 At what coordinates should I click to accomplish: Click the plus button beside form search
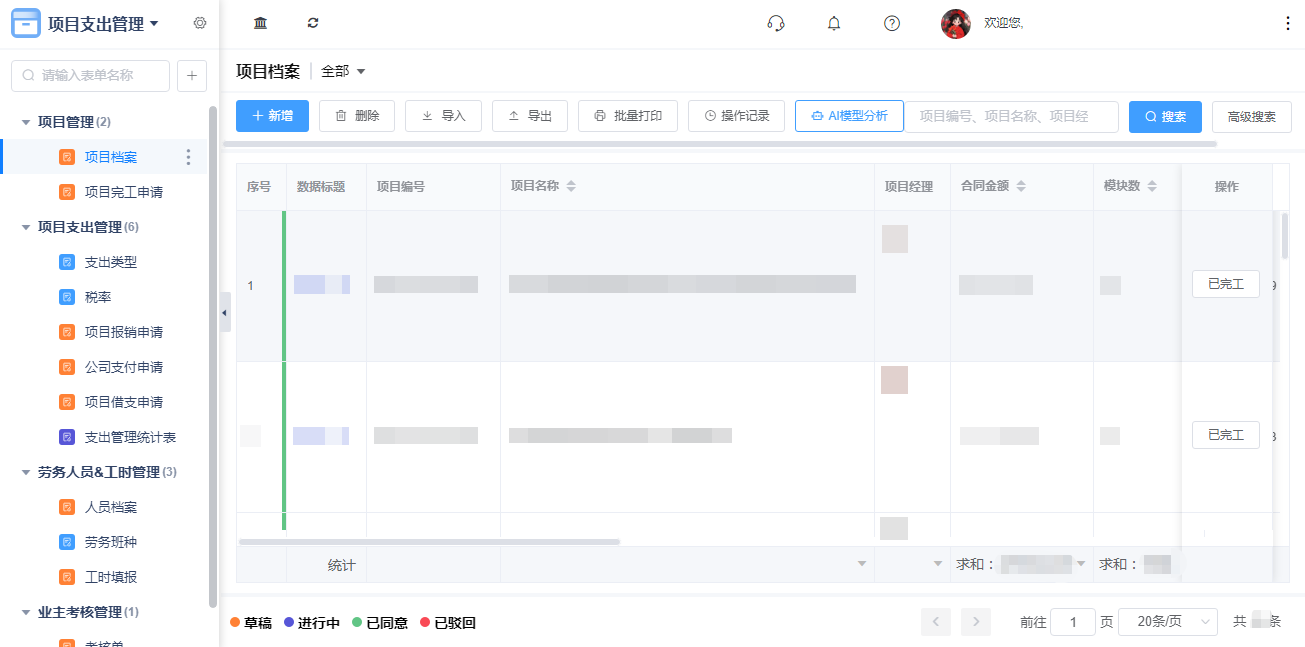(192, 75)
